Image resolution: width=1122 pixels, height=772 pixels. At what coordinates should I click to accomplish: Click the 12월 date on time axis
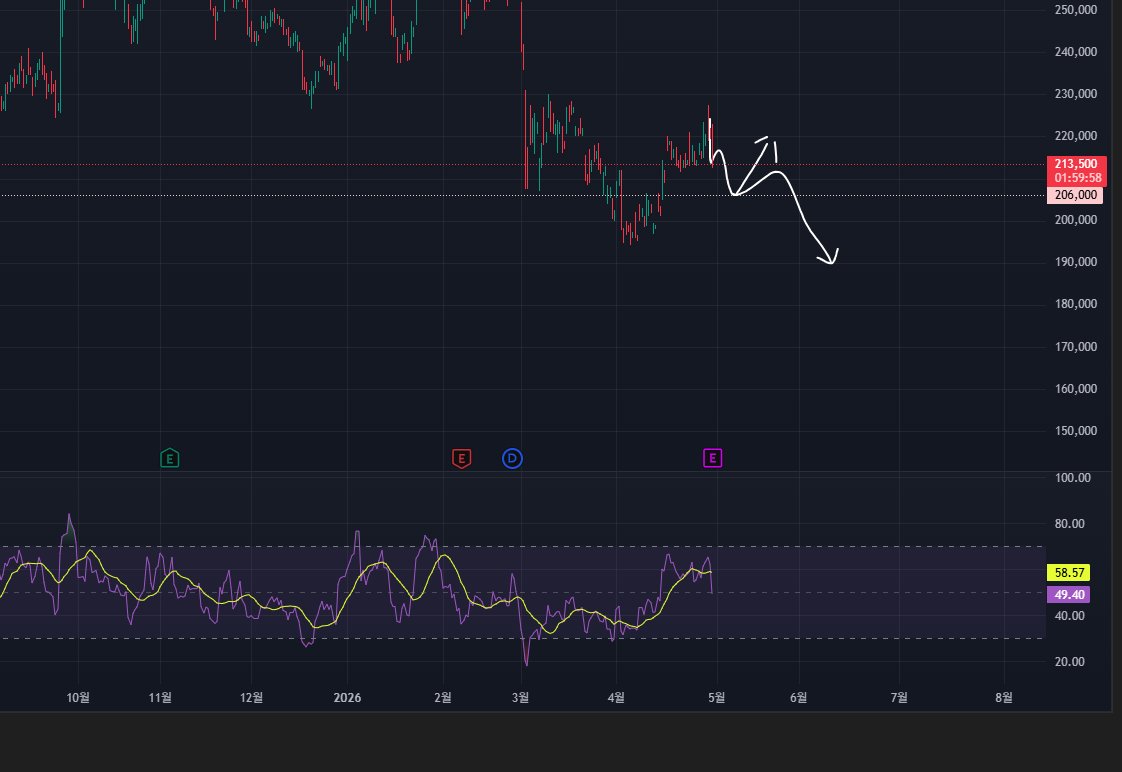pyautogui.click(x=251, y=698)
